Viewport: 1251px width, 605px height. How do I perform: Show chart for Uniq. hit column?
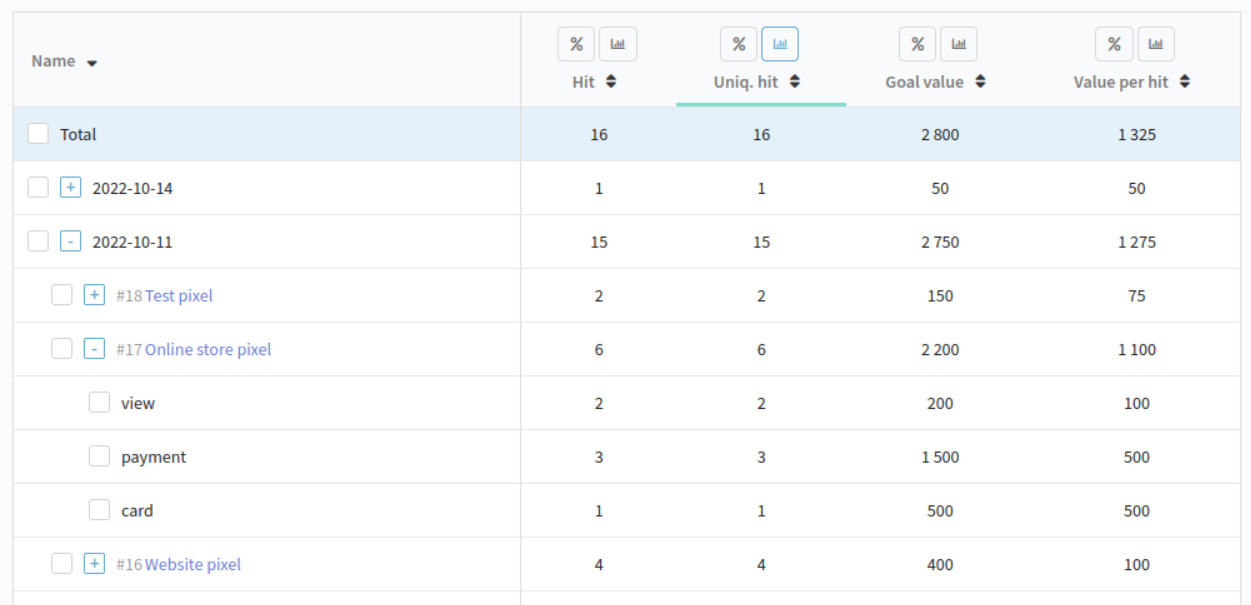(x=780, y=44)
